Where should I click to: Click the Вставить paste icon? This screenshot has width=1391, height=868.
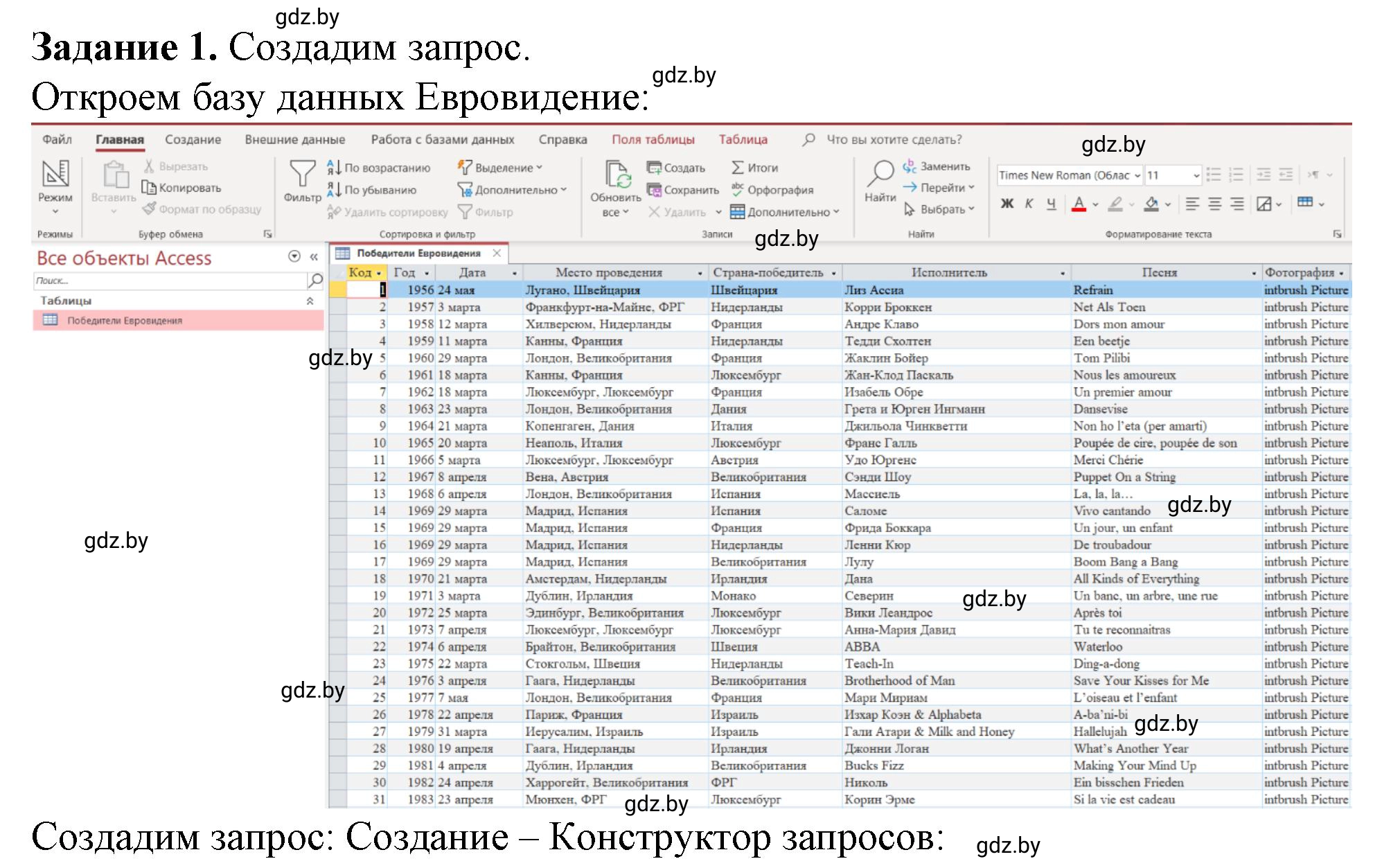(x=115, y=175)
